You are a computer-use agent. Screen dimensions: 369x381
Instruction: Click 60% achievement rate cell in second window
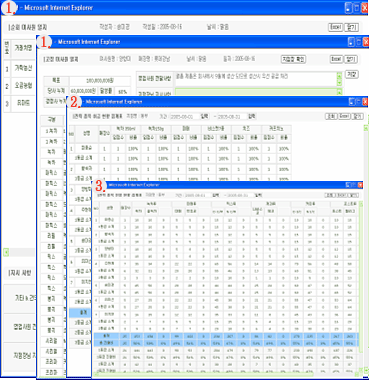123,91
